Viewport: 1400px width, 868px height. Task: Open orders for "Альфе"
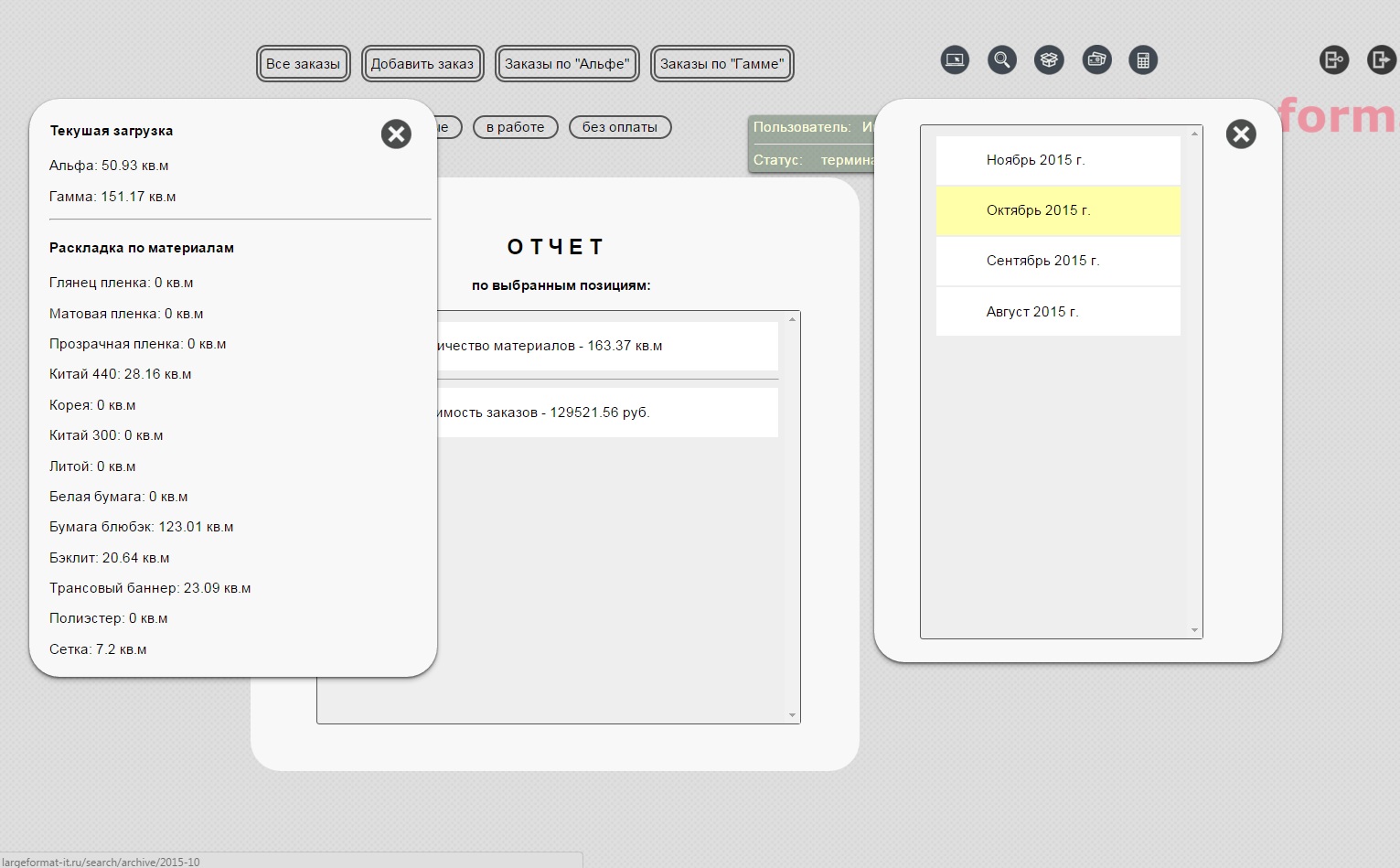coord(567,64)
